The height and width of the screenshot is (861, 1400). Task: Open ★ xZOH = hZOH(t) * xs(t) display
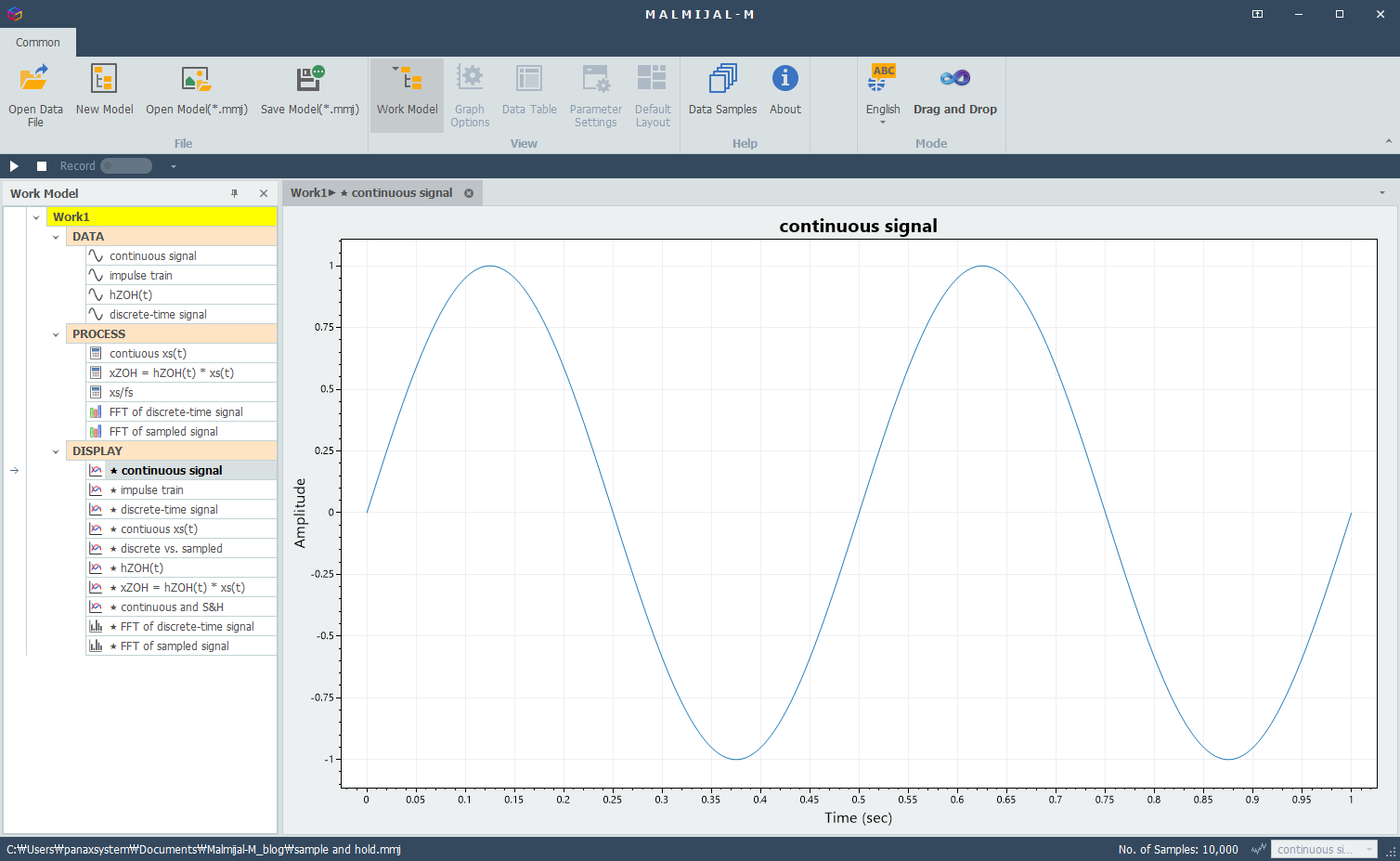[x=181, y=588]
